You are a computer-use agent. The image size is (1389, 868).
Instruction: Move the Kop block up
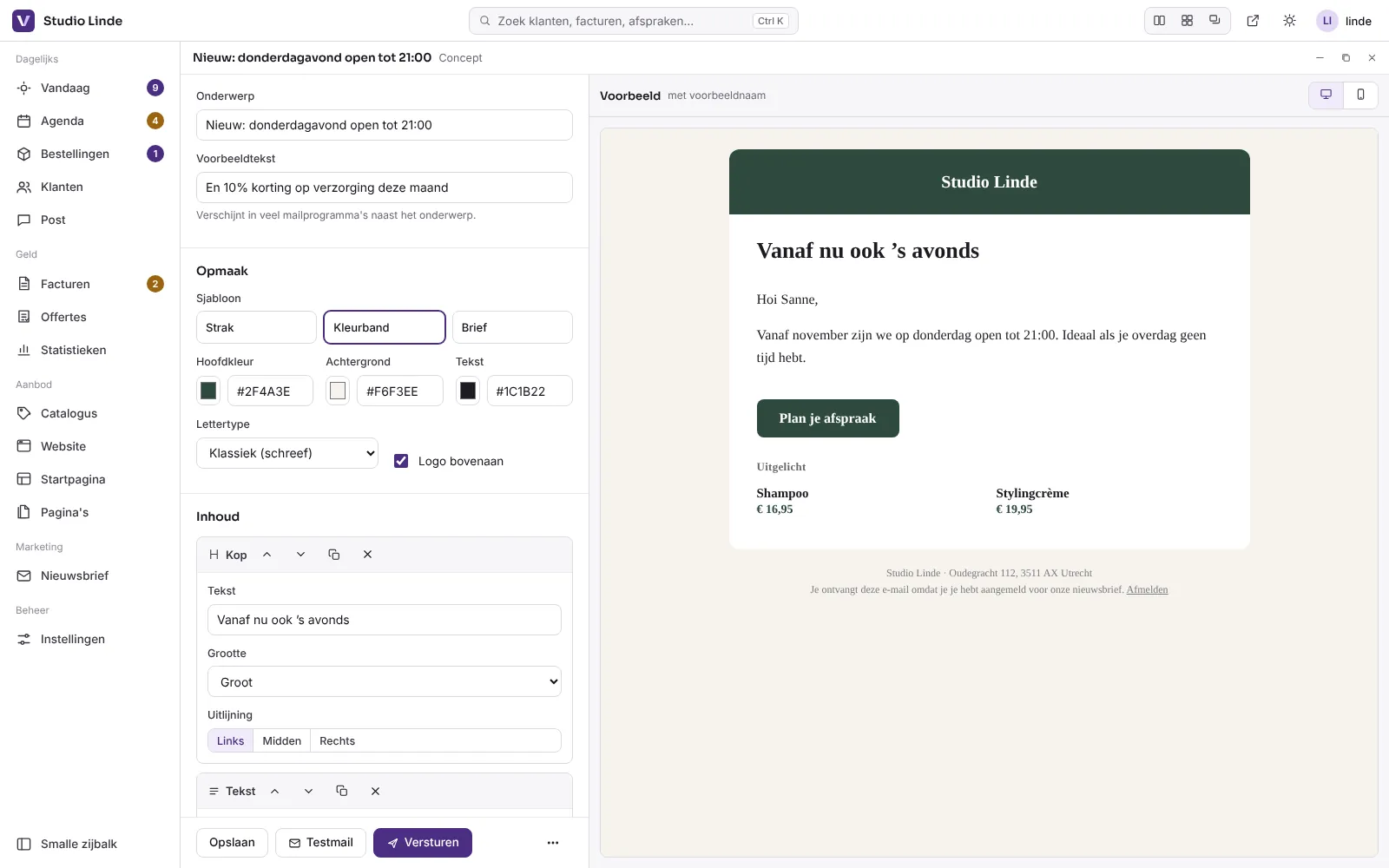267,555
